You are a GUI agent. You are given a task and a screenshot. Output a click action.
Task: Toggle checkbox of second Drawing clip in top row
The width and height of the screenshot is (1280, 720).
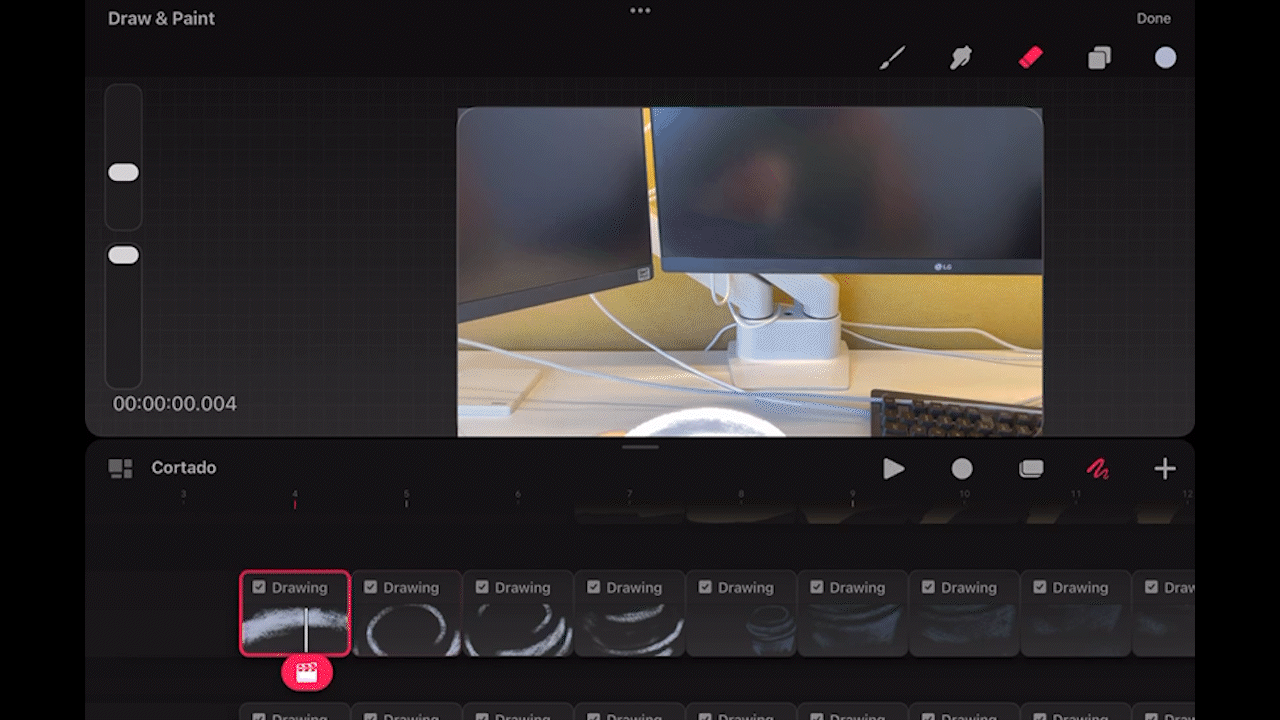[371, 587]
